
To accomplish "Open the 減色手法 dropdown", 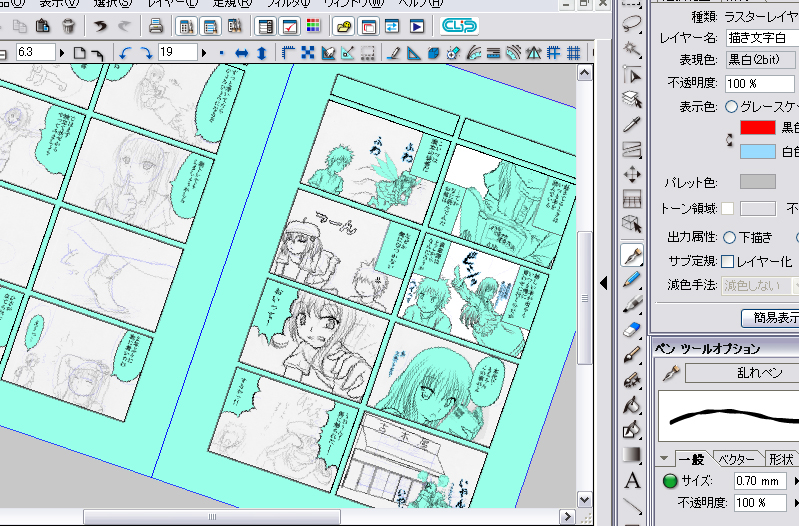I will tap(760, 286).
